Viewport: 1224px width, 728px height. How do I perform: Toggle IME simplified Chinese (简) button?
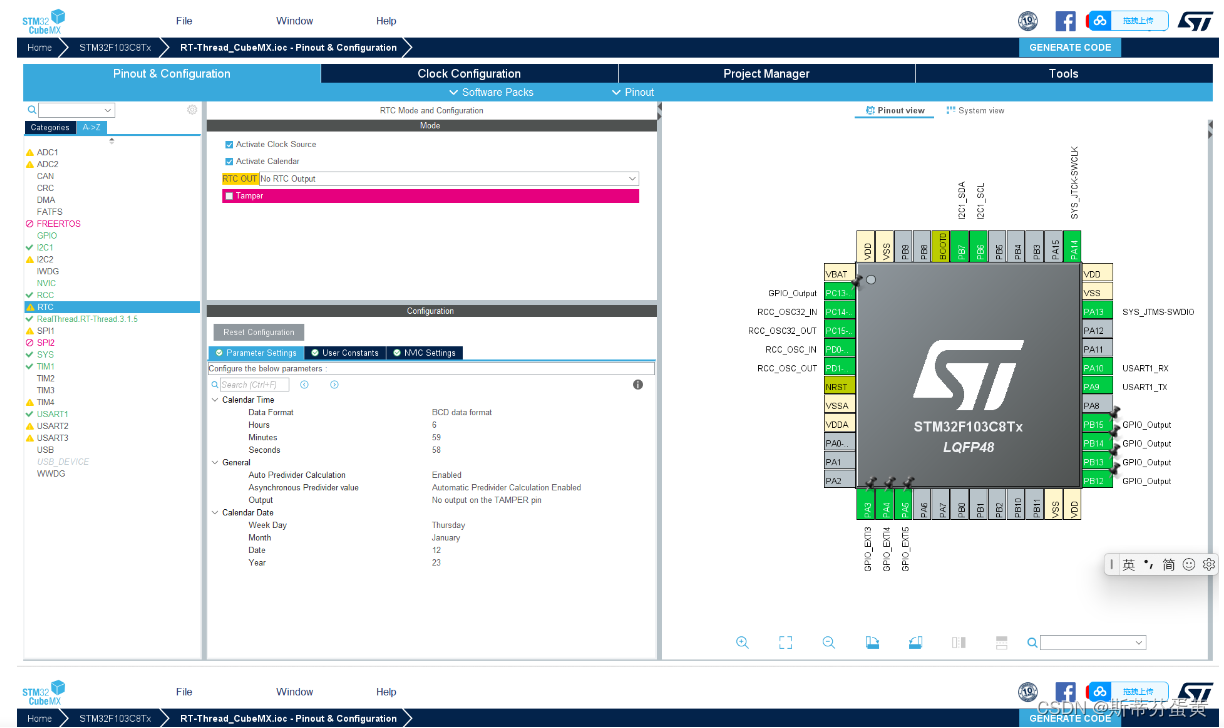click(1168, 564)
